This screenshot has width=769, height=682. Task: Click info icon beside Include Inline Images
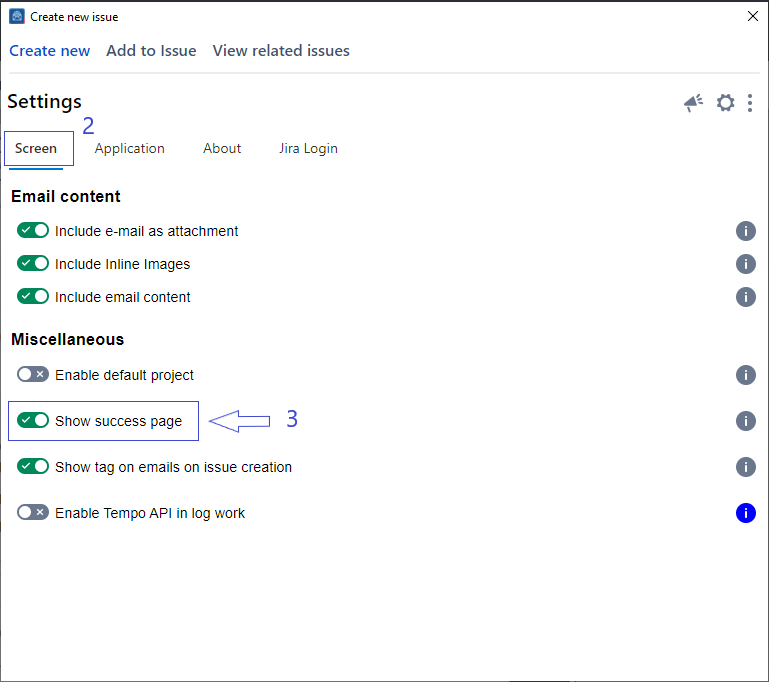(745, 264)
